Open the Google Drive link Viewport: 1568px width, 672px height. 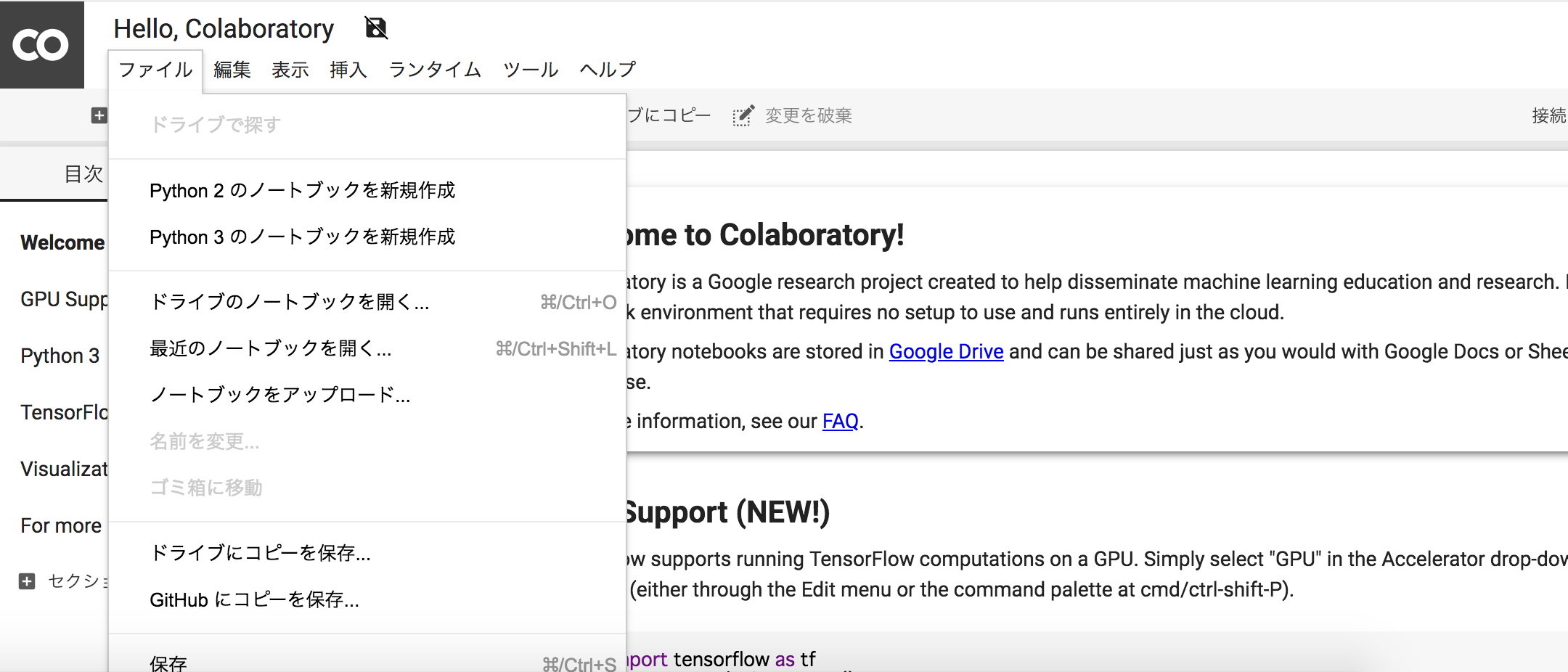point(946,351)
